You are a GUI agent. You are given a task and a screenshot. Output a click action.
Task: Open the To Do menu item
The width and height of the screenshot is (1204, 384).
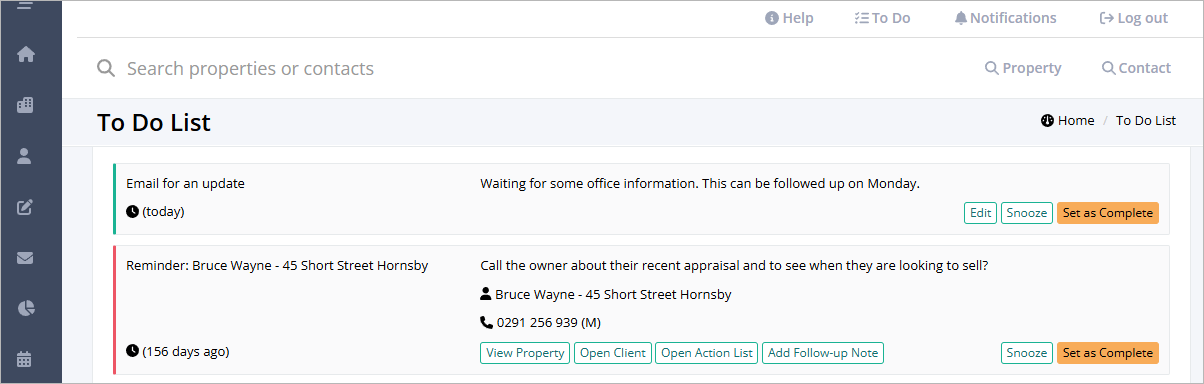(x=882, y=18)
